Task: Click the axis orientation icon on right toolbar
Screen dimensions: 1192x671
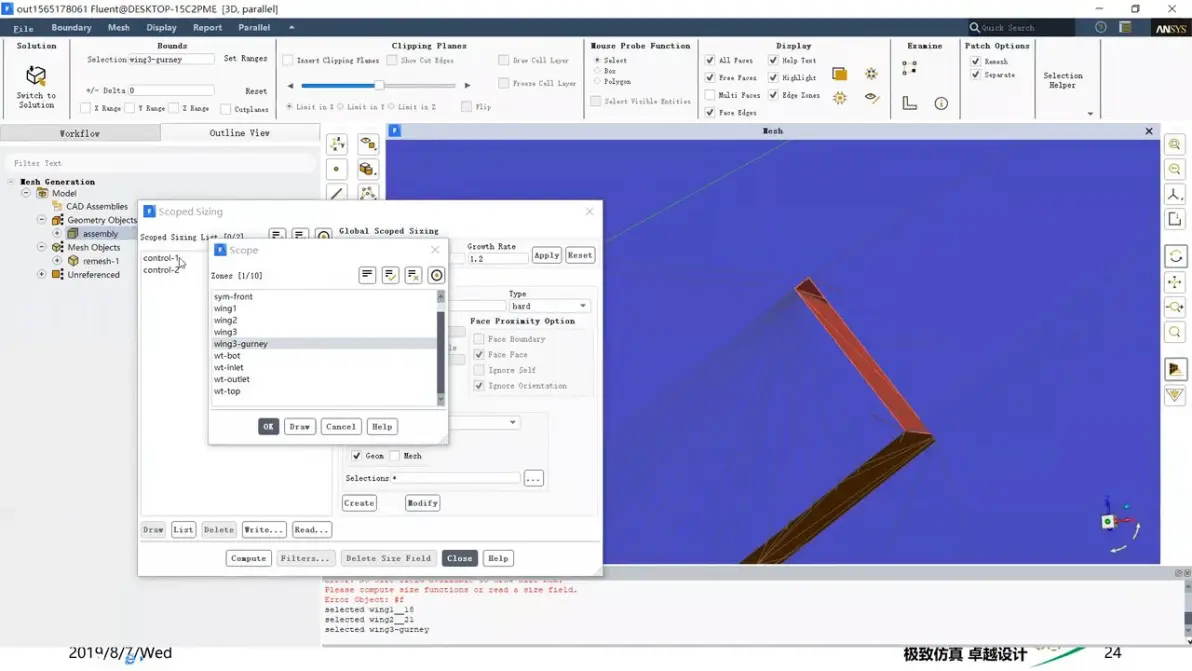Action: coord(1175,195)
